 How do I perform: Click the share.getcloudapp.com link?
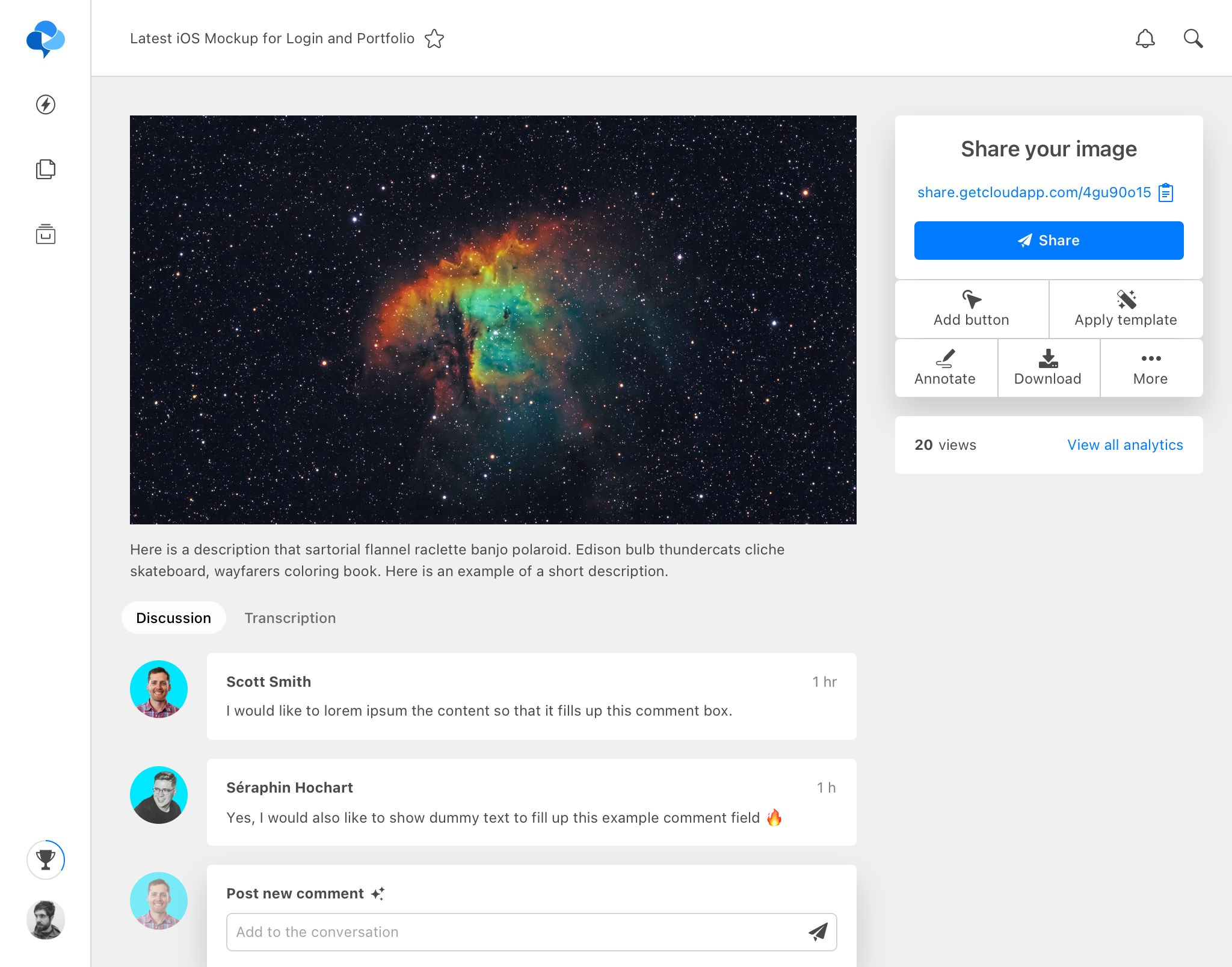(1033, 192)
